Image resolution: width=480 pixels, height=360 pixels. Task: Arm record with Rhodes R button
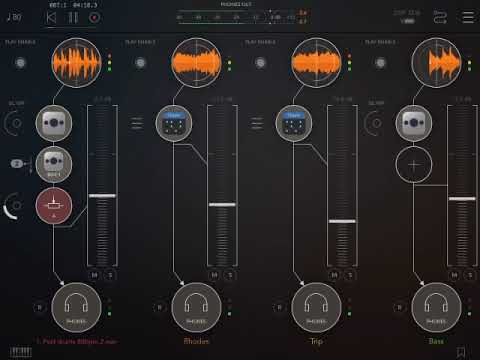tap(160, 307)
